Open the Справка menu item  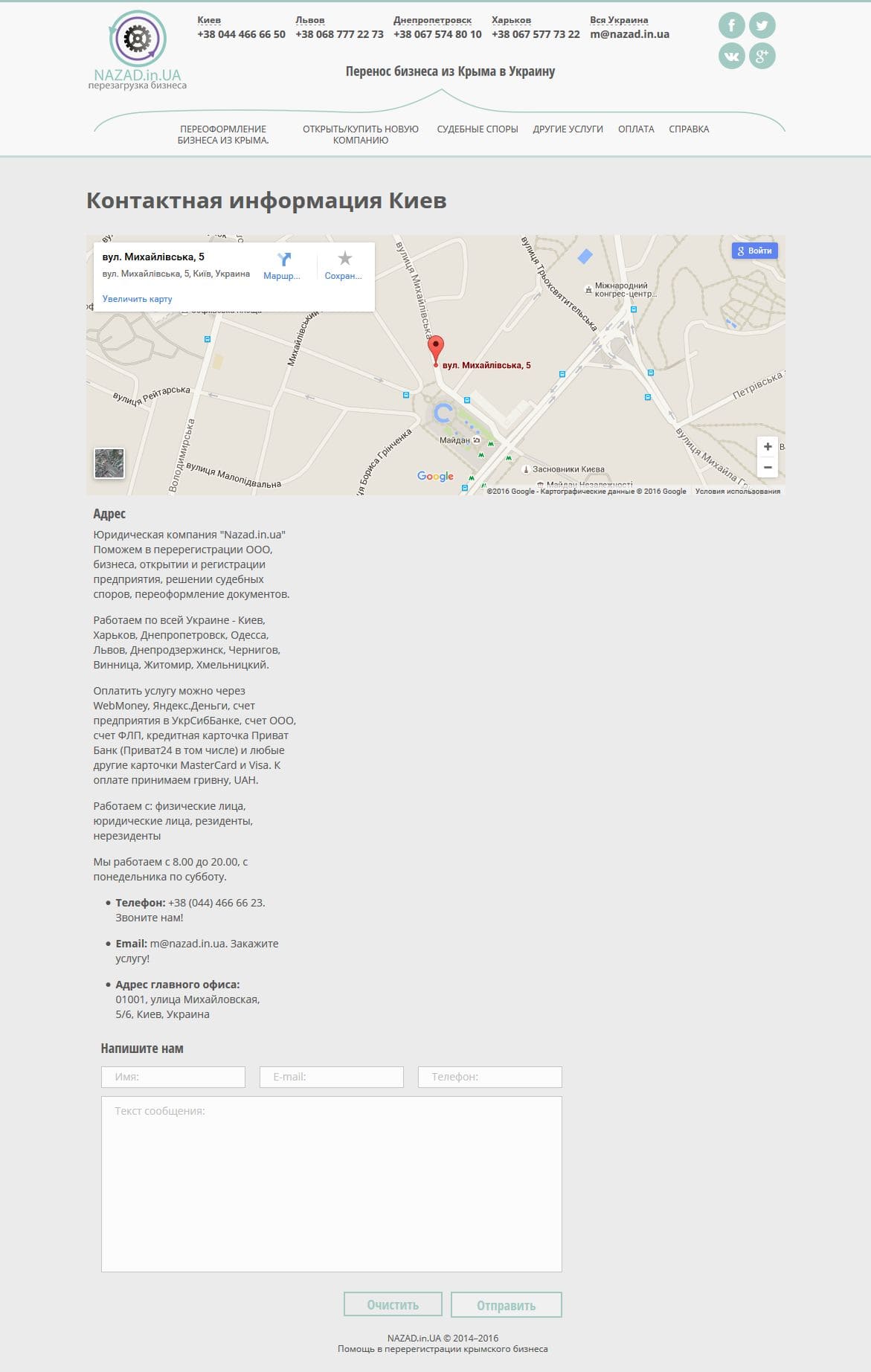689,129
